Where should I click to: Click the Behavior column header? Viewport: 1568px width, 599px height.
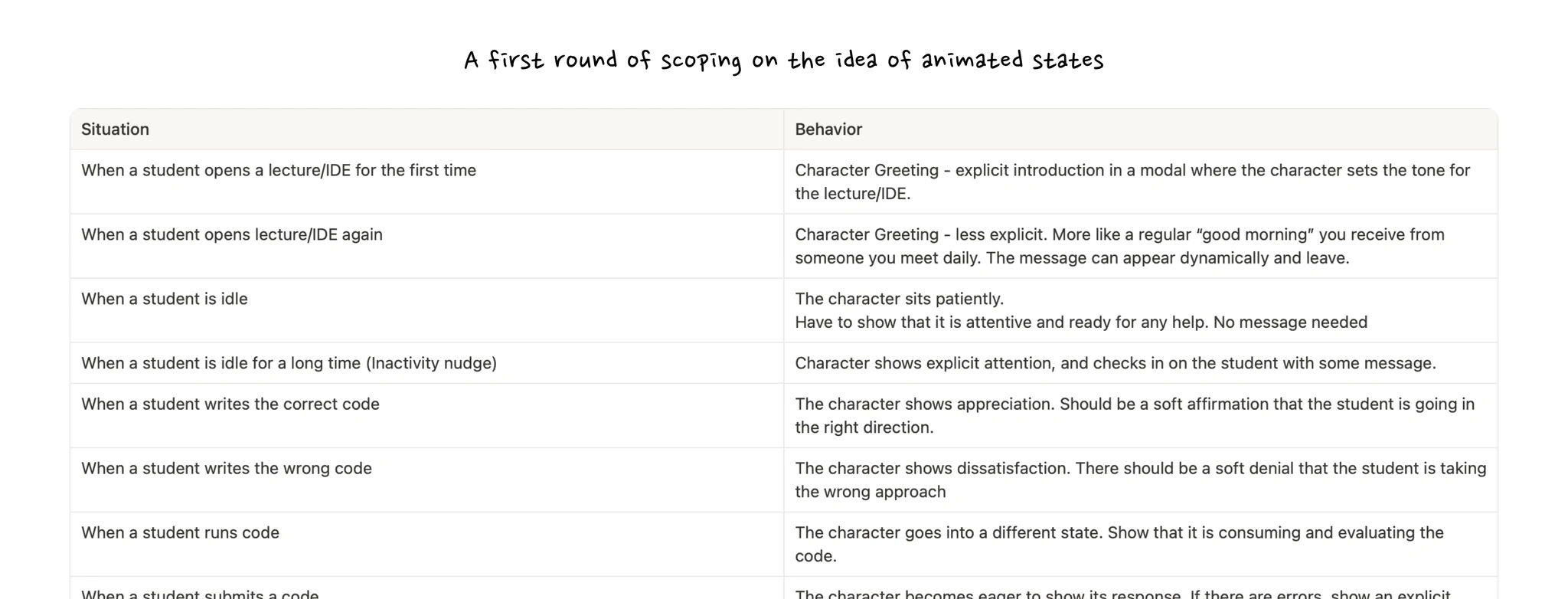click(828, 129)
